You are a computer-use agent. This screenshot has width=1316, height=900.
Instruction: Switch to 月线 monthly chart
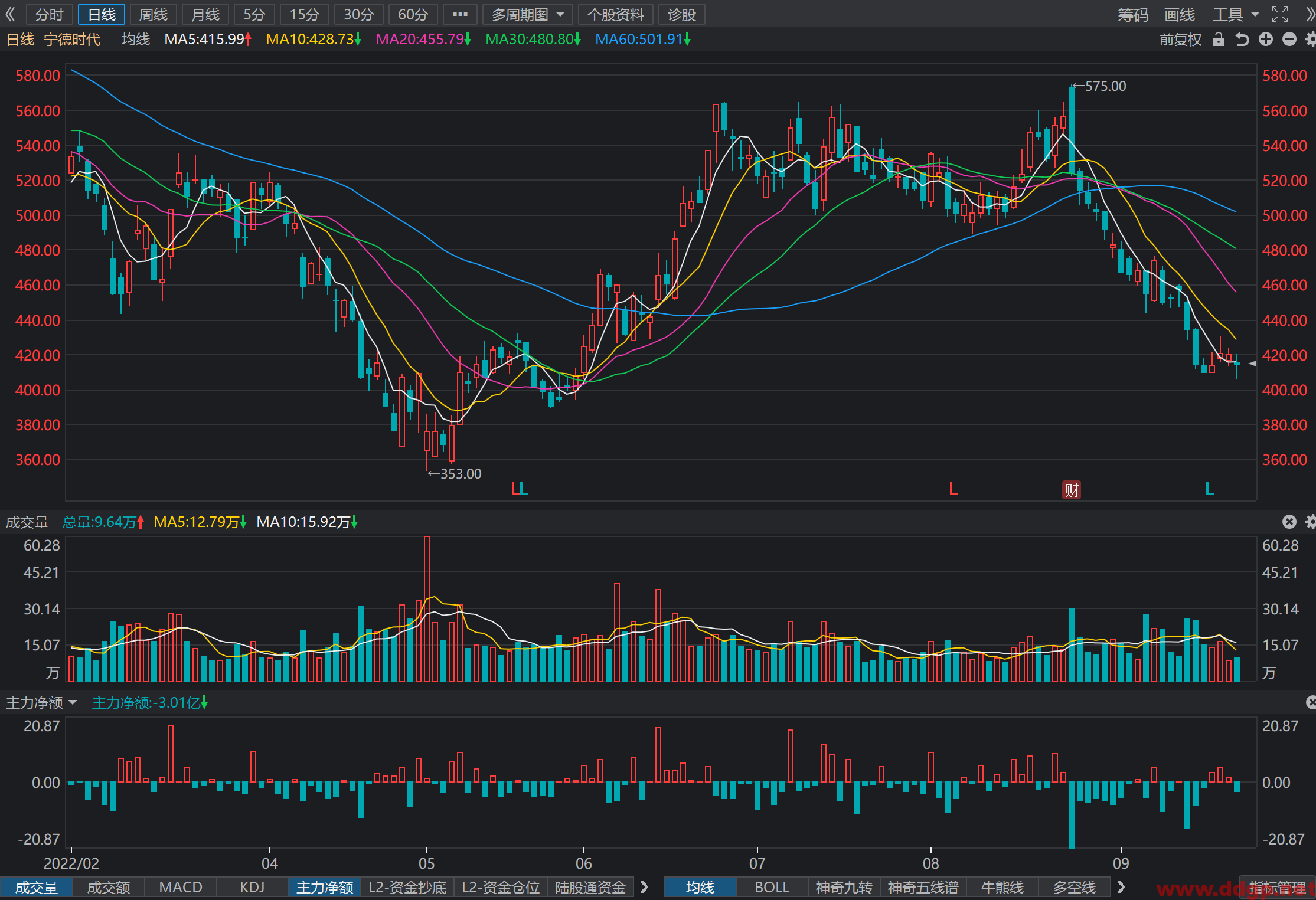click(205, 14)
